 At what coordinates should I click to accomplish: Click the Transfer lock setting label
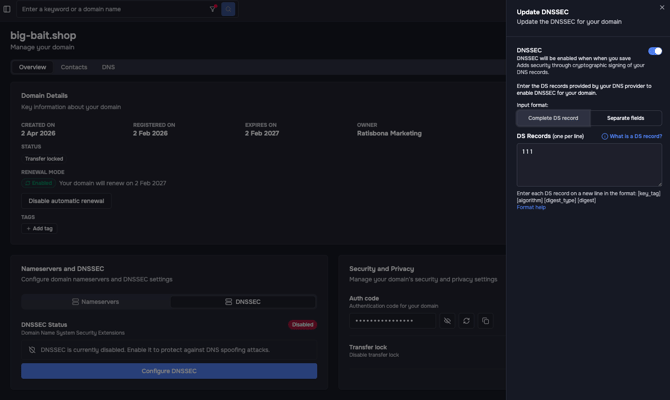[x=368, y=347]
